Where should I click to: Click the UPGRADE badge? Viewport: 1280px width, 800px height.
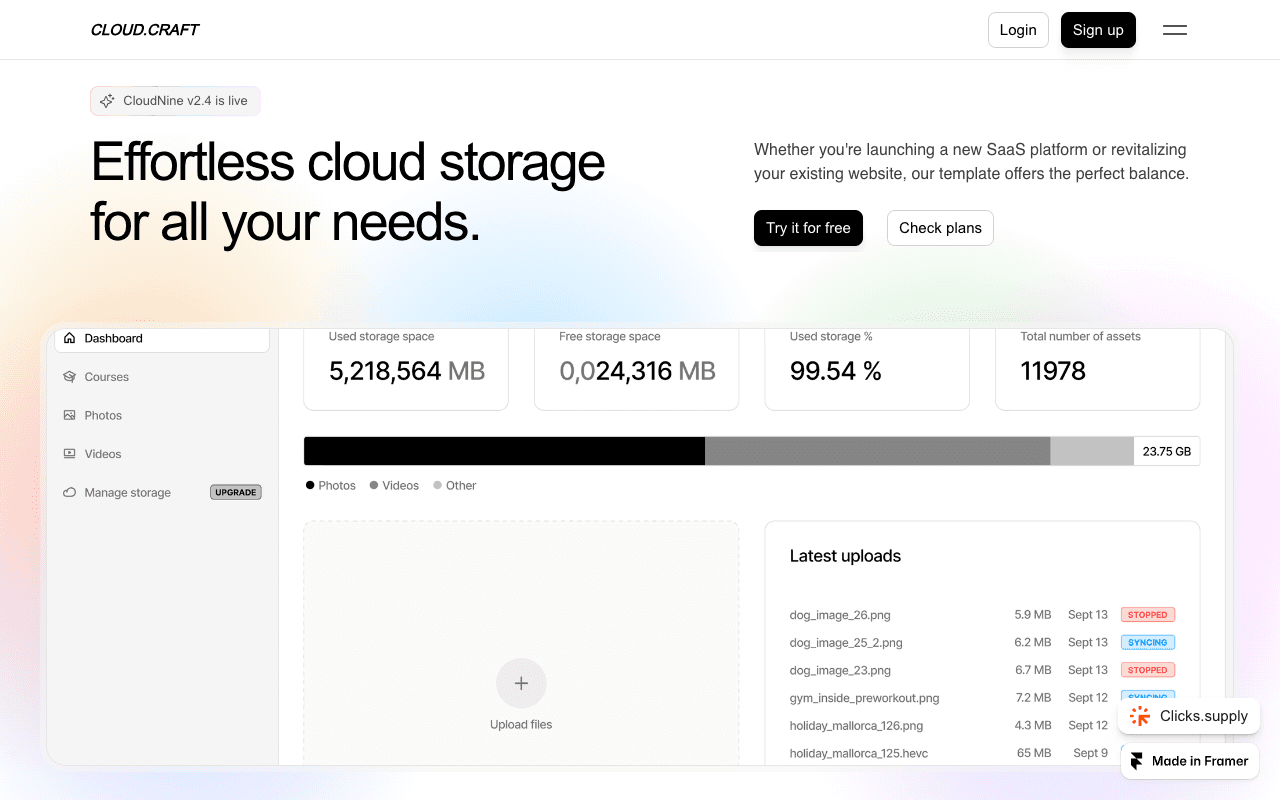tap(236, 492)
